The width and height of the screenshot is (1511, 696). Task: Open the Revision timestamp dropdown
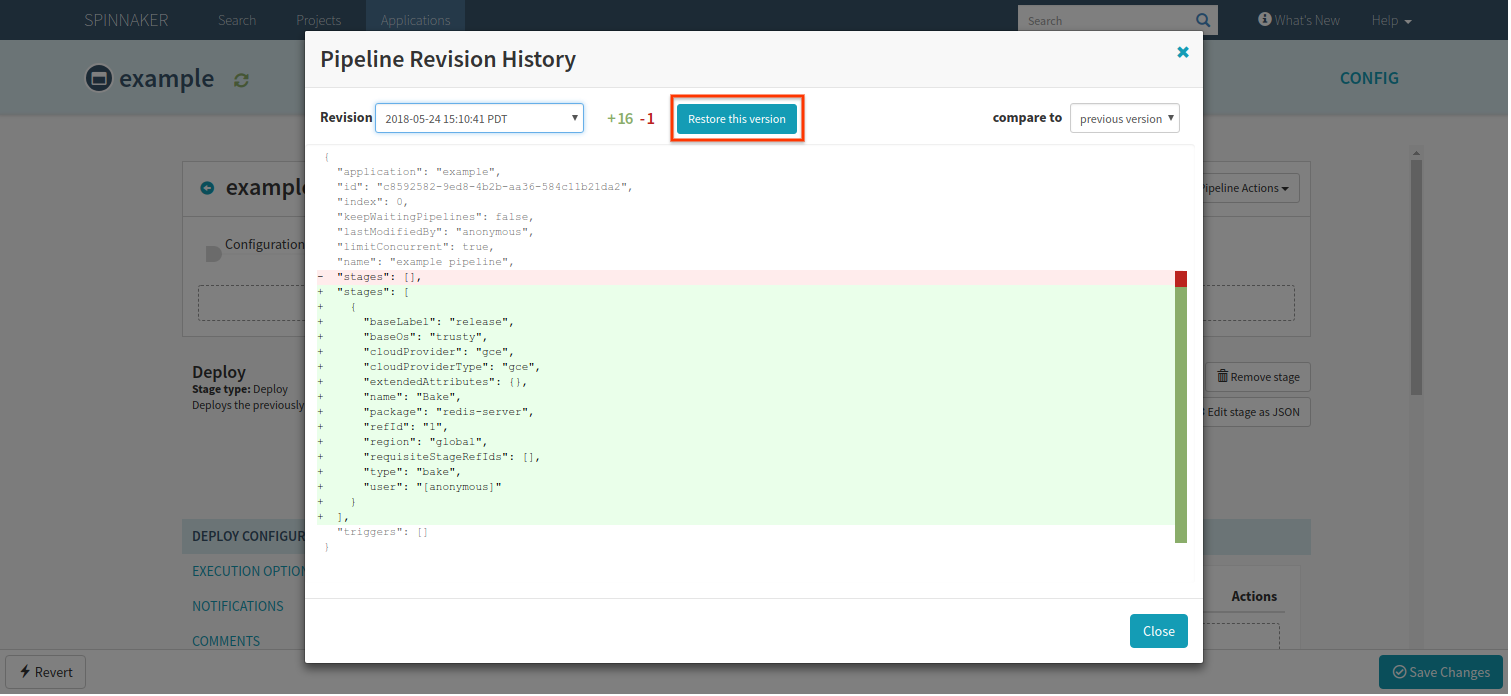(x=479, y=118)
